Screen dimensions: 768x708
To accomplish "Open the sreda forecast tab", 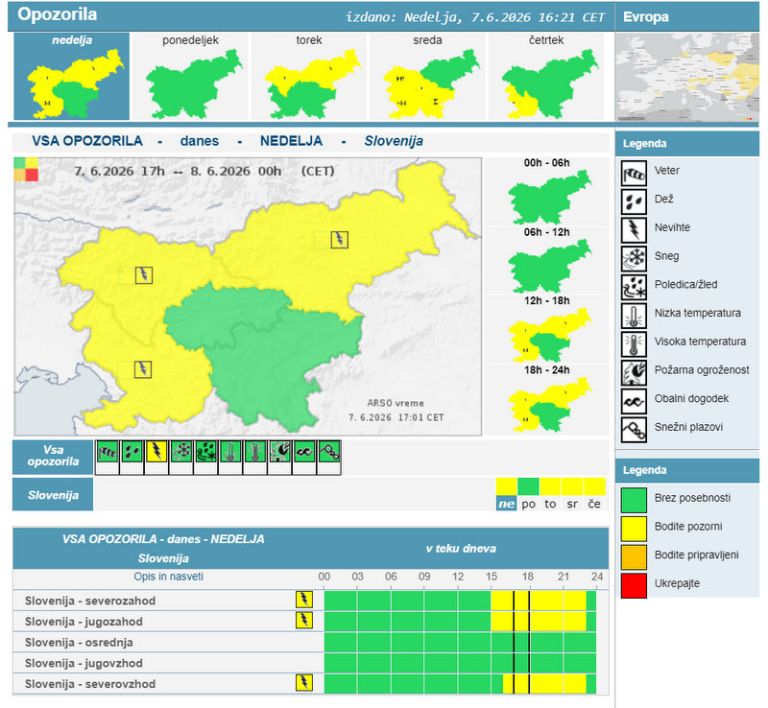I will click(x=428, y=76).
